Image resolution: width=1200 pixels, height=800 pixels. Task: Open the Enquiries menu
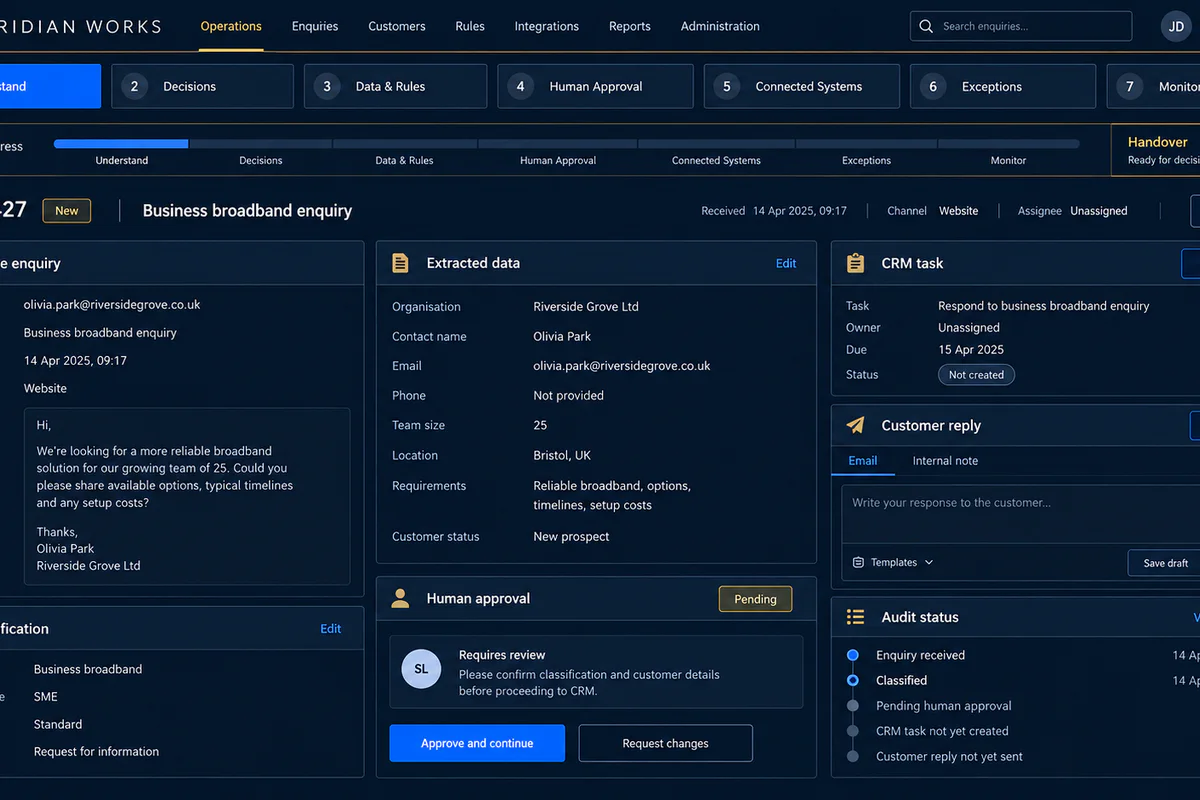[x=315, y=26]
